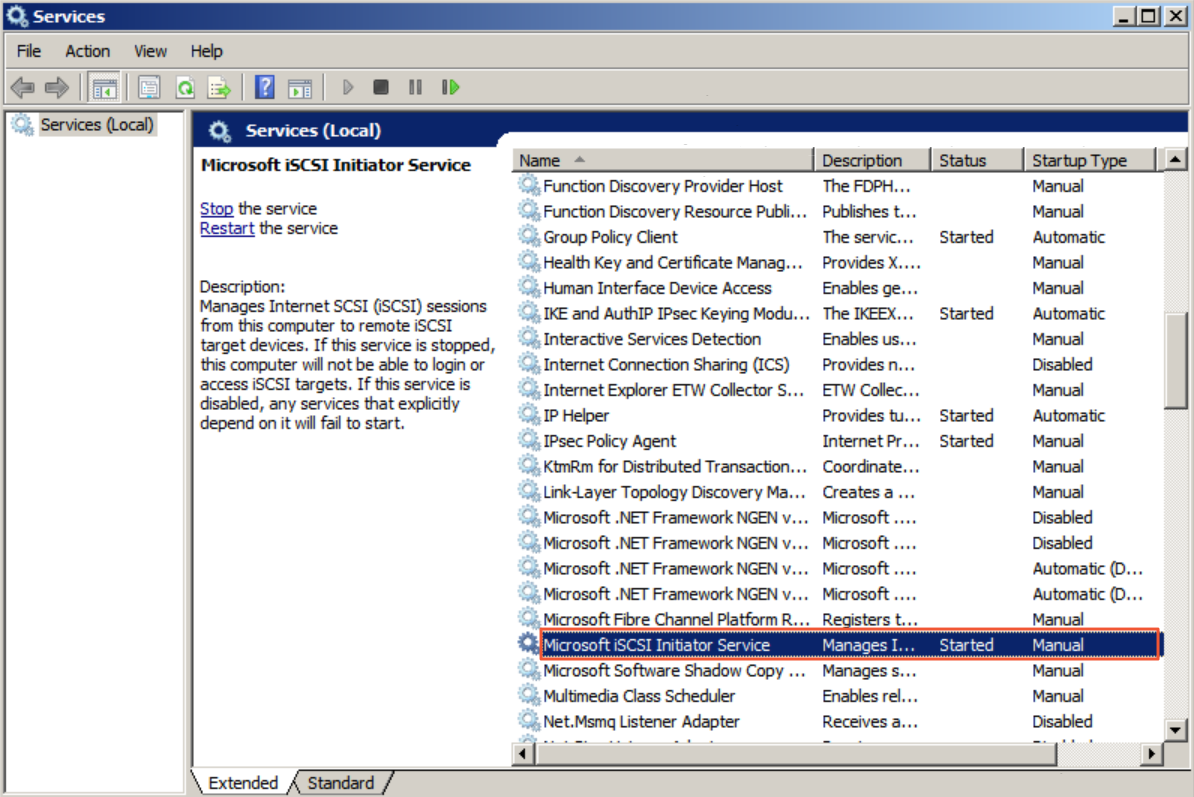
Task: Click the horizontal scrollbar thumb
Action: click(796, 754)
